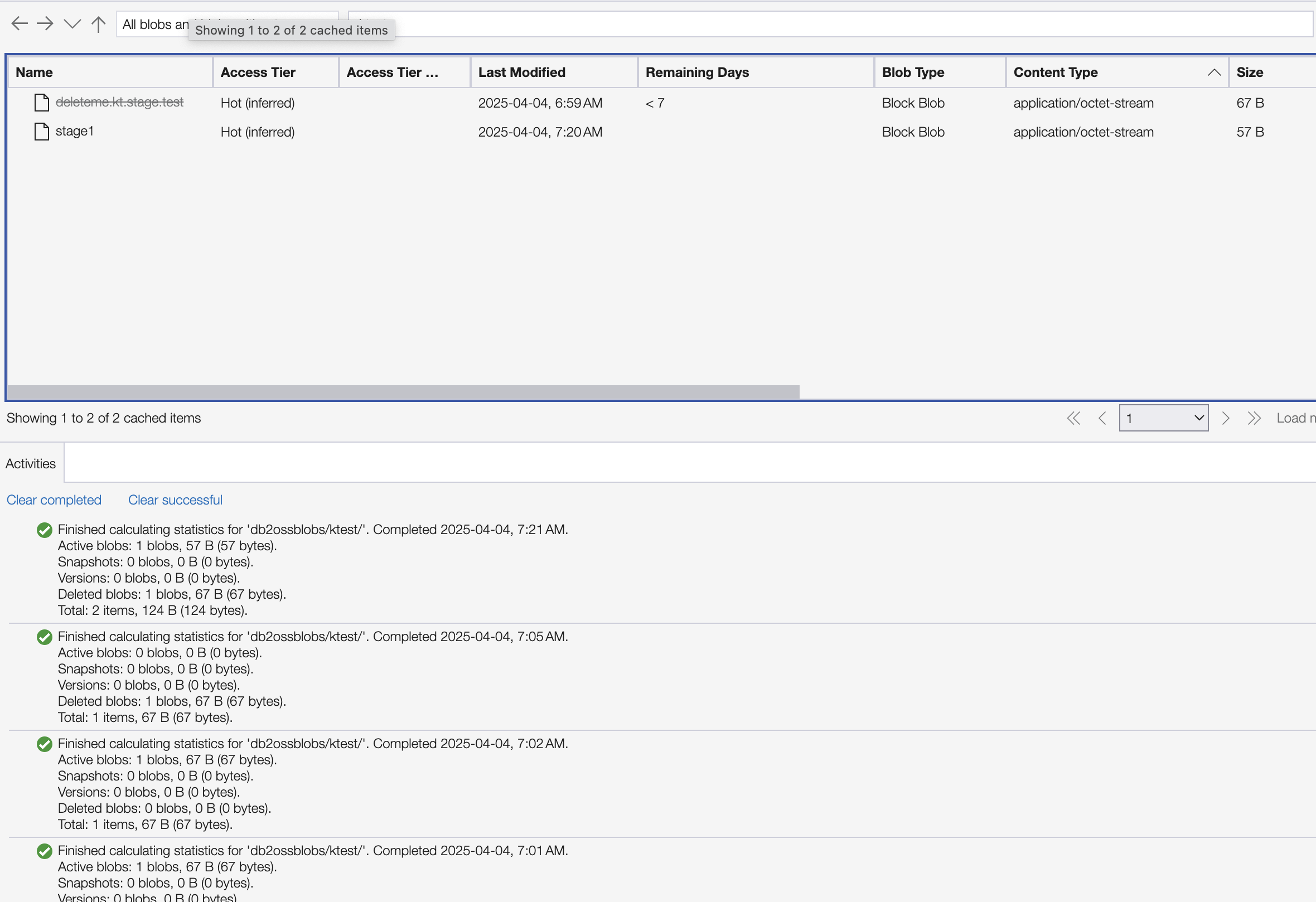1316x902 pixels.
Task: Open the navigation history chevron
Action: tap(72, 23)
